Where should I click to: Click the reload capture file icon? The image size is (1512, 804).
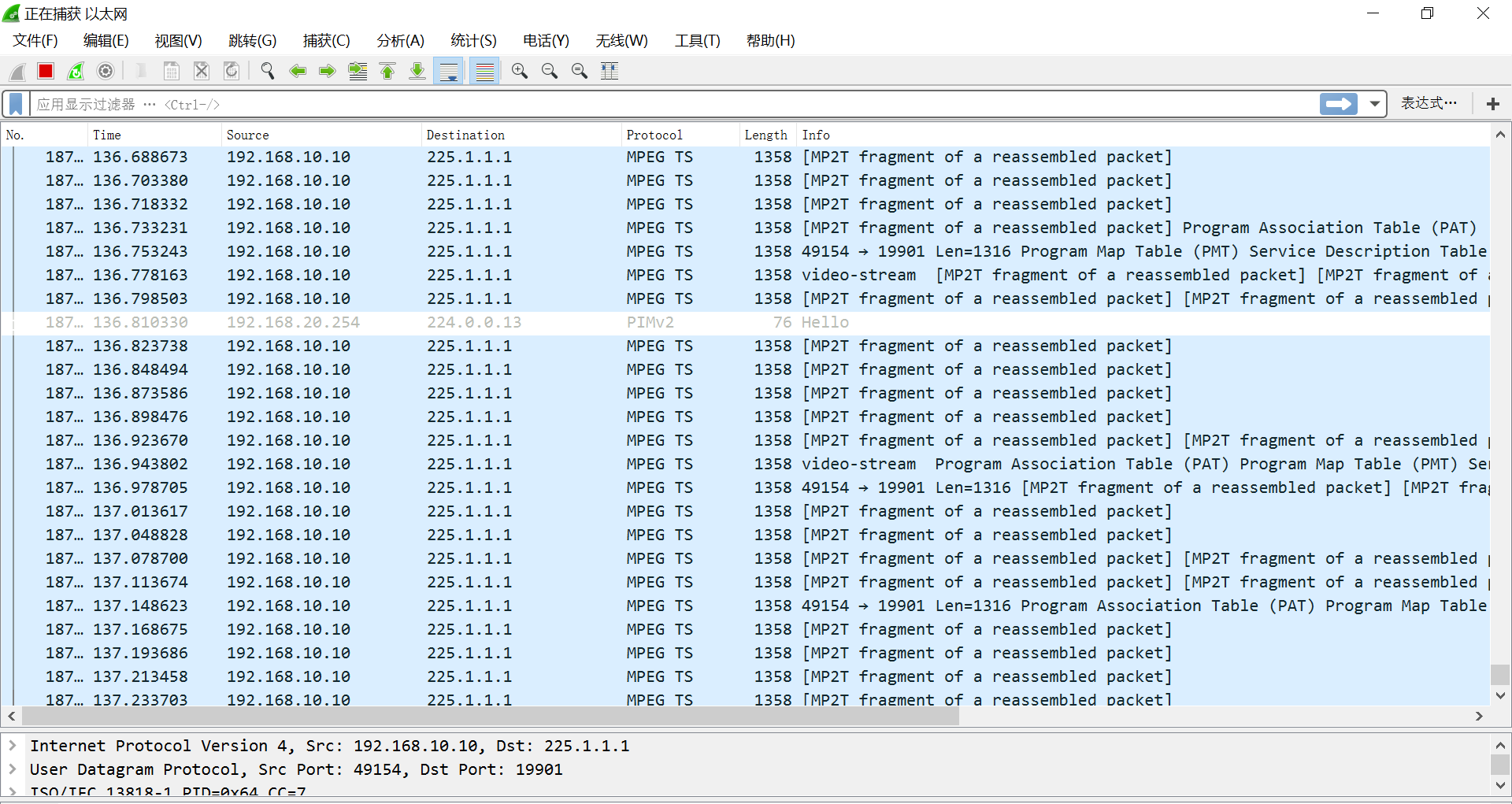232,72
